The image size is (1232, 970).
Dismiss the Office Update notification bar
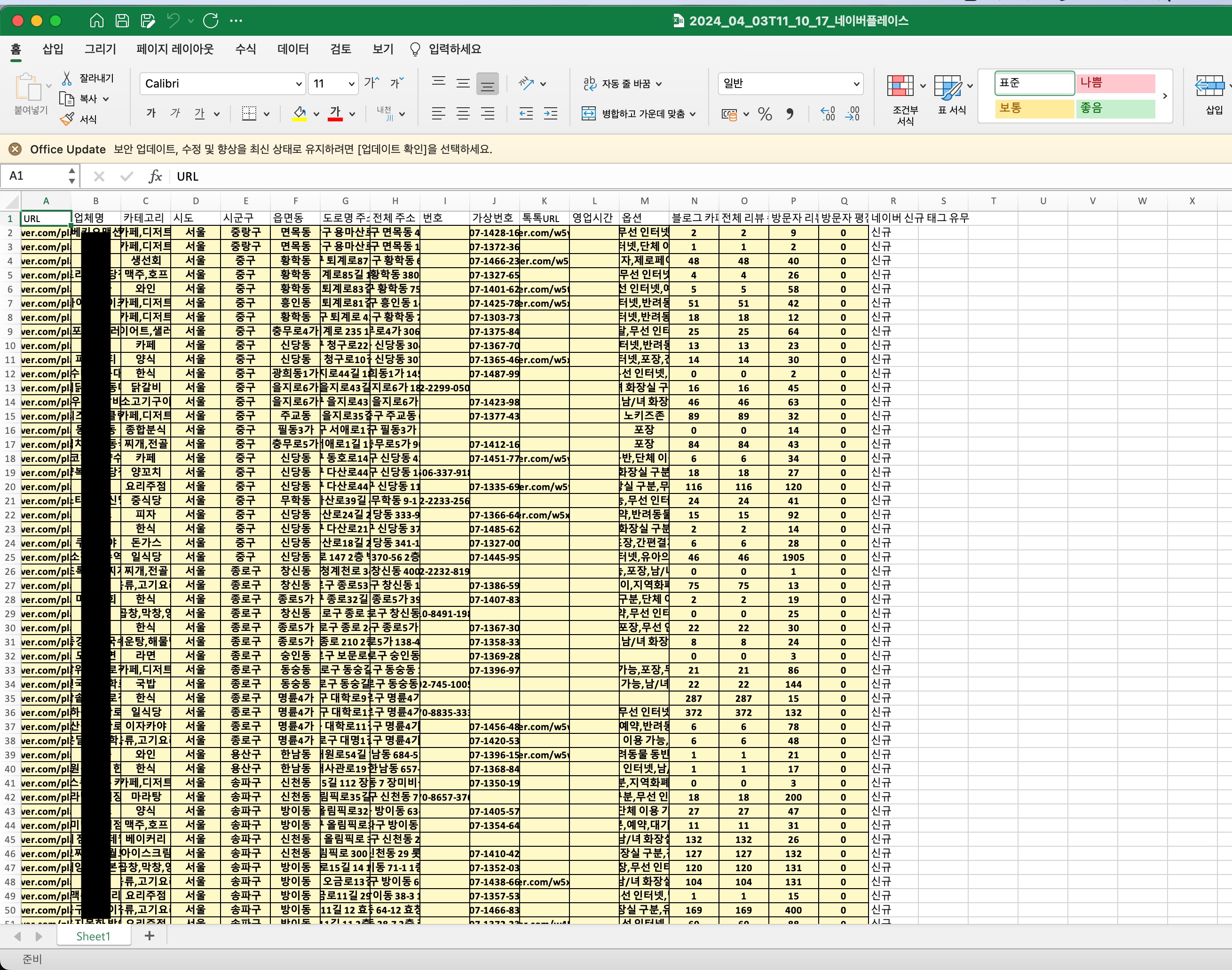(x=16, y=150)
